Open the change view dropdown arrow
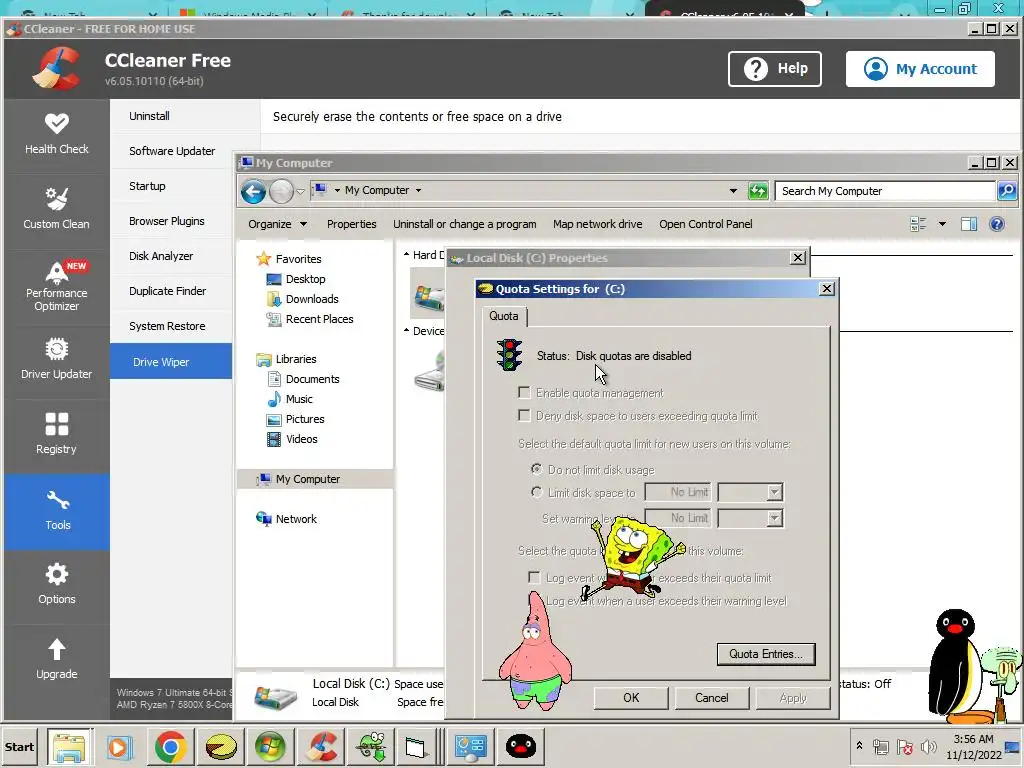1024x768 pixels. coord(942,224)
